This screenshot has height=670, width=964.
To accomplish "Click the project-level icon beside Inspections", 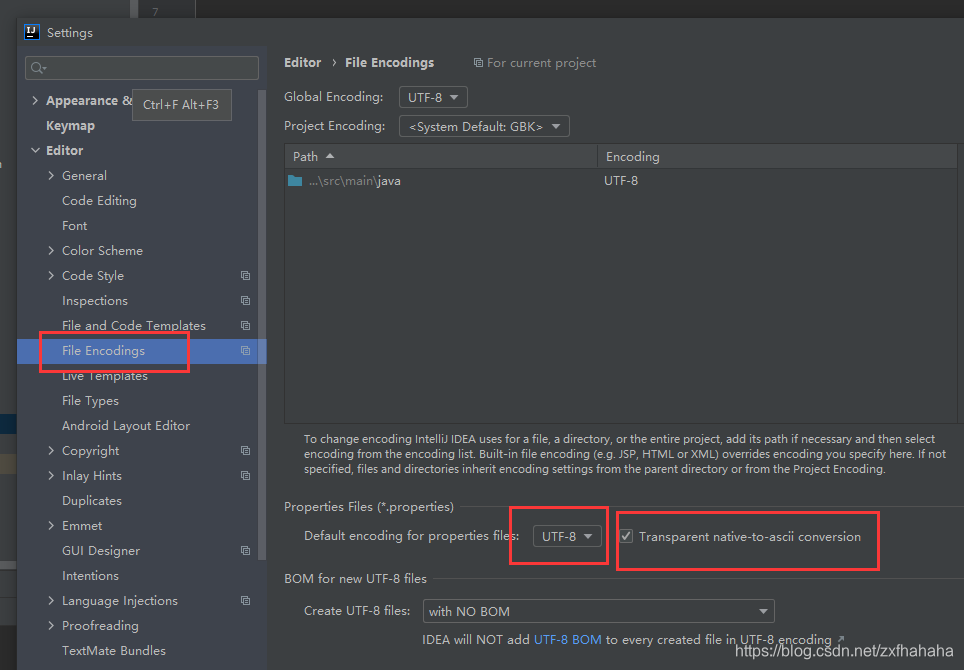I will [245, 301].
